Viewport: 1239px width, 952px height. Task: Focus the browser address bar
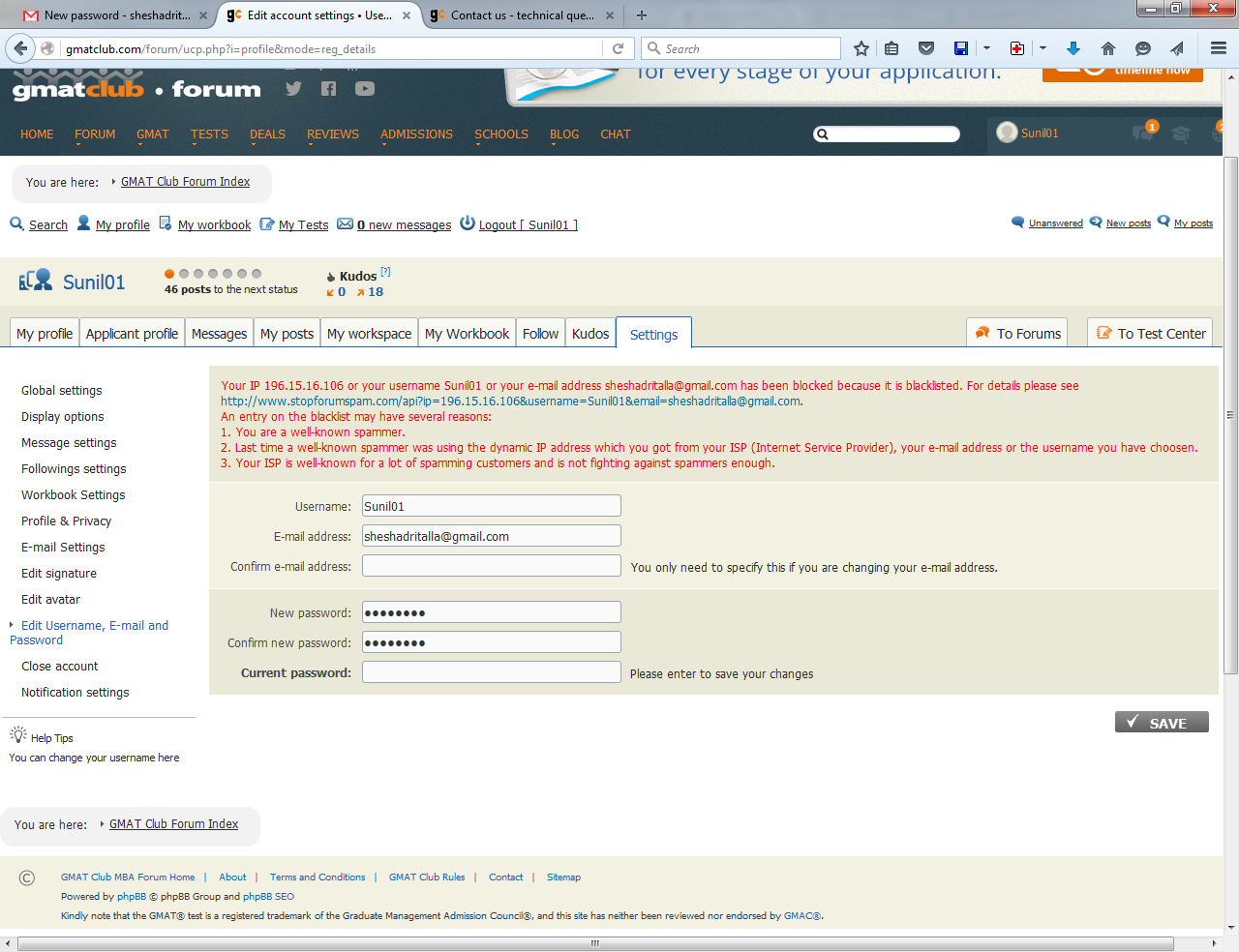pos(329,48)
